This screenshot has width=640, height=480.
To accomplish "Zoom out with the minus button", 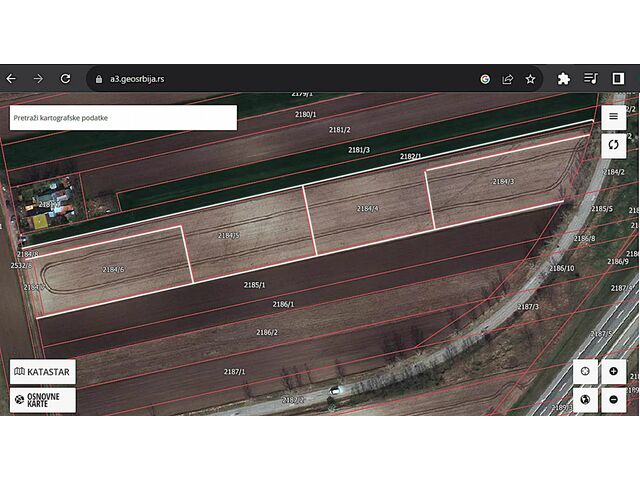I will (x=613, y=400).
